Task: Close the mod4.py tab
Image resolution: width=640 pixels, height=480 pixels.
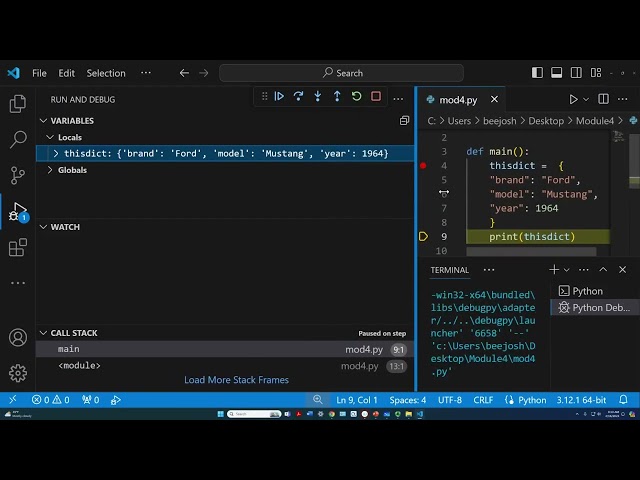Action: coord(494,99)
